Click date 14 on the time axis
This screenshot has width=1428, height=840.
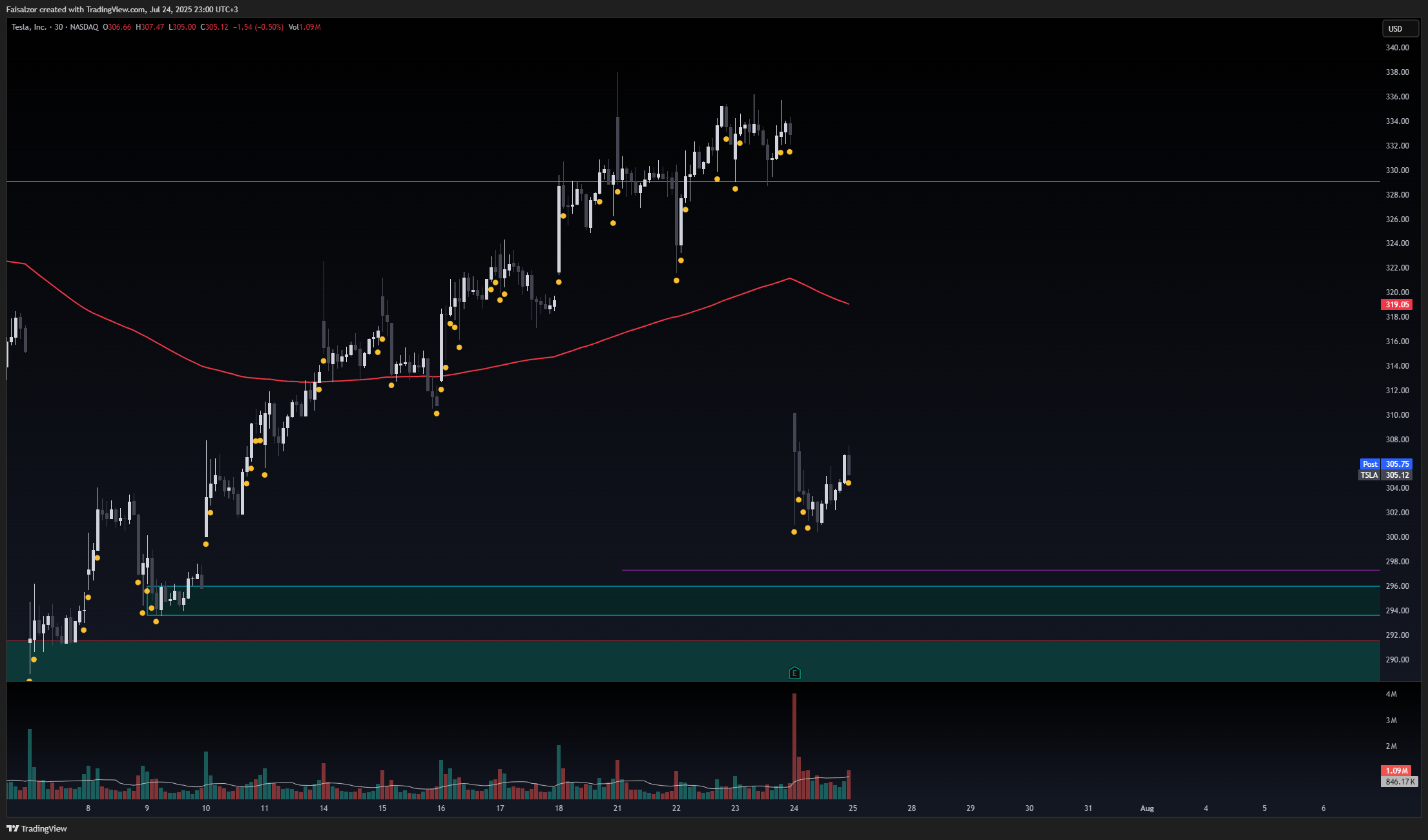pos(324,808)
